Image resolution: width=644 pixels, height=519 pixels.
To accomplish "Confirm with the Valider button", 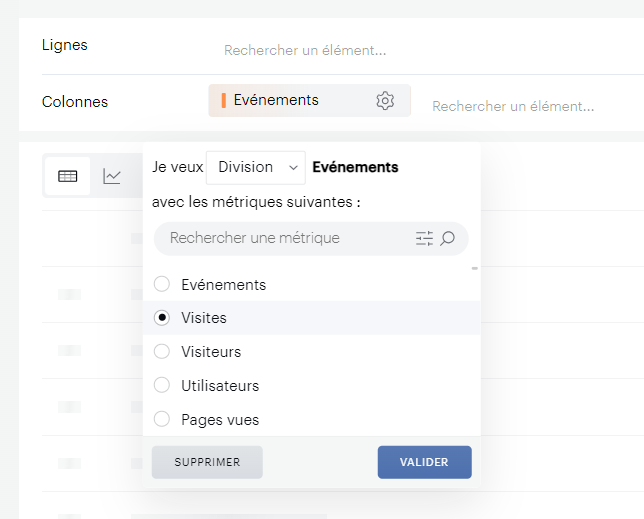I will point(424,462).
